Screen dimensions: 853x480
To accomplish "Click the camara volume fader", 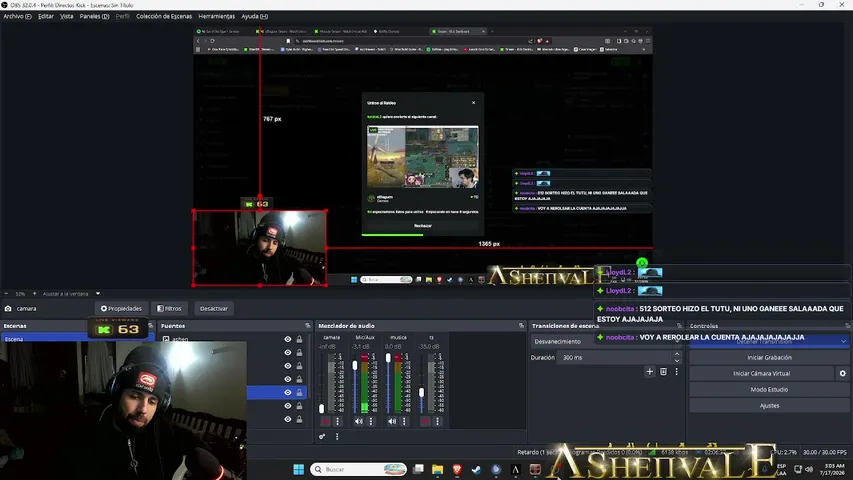I will click(322, 408).
